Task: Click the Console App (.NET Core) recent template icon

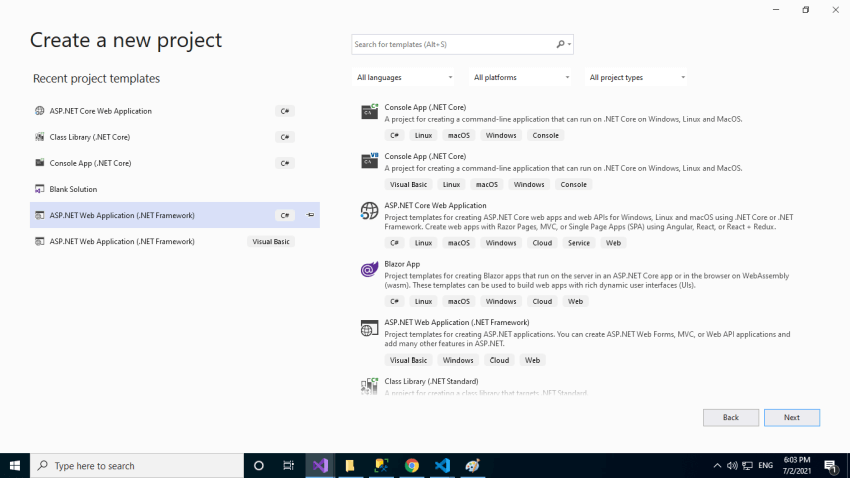Action: click(x=40, y=163)
